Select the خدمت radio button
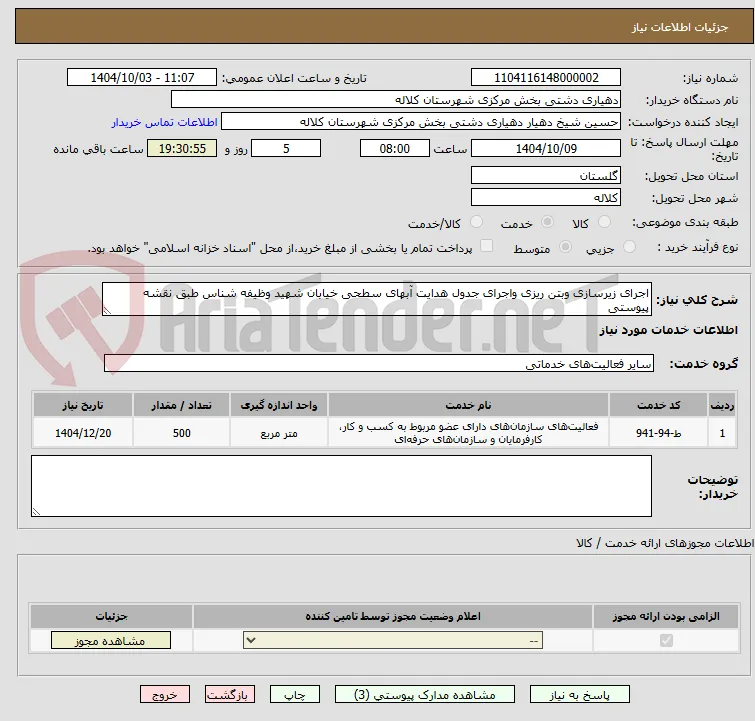Viewport: 755px width, 721px height. [547, 222]
